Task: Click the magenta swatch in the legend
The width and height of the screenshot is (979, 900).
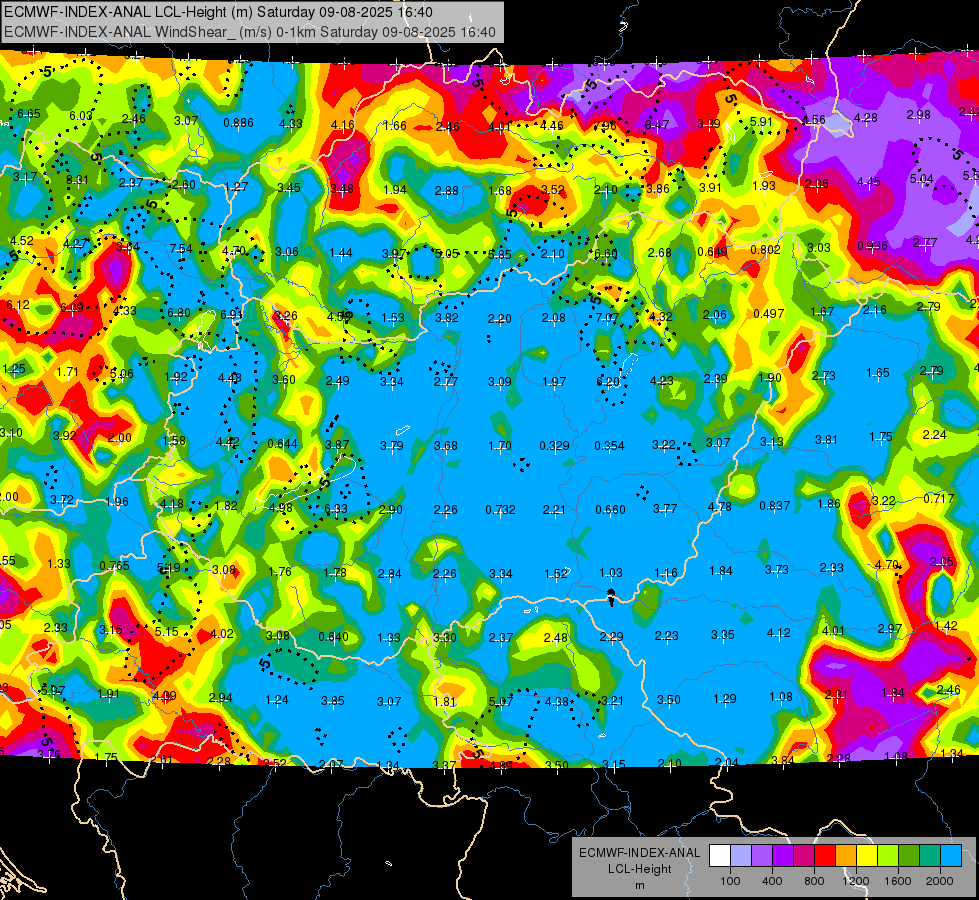Action: (x=804, y=856)
